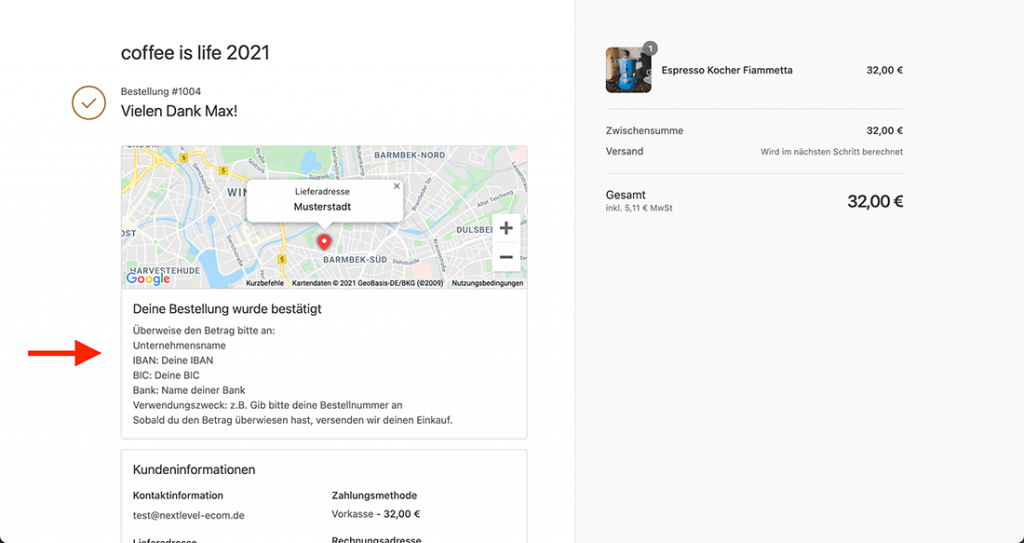This screenshot has height=543, width=1024.
Task: Select 'Überweise den Betrag bitte an:' text
Action: pos(204,331)
